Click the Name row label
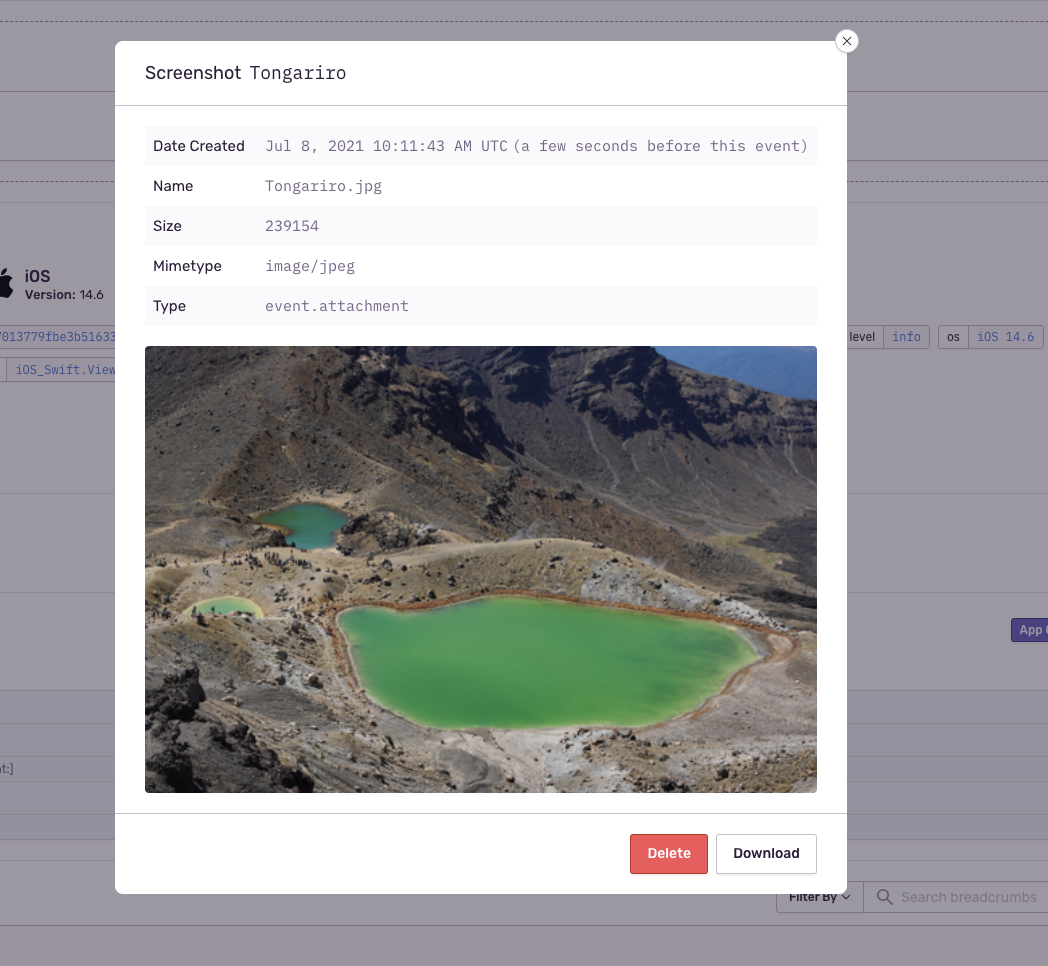The image size is (1048, 966). tap(173, 186)
